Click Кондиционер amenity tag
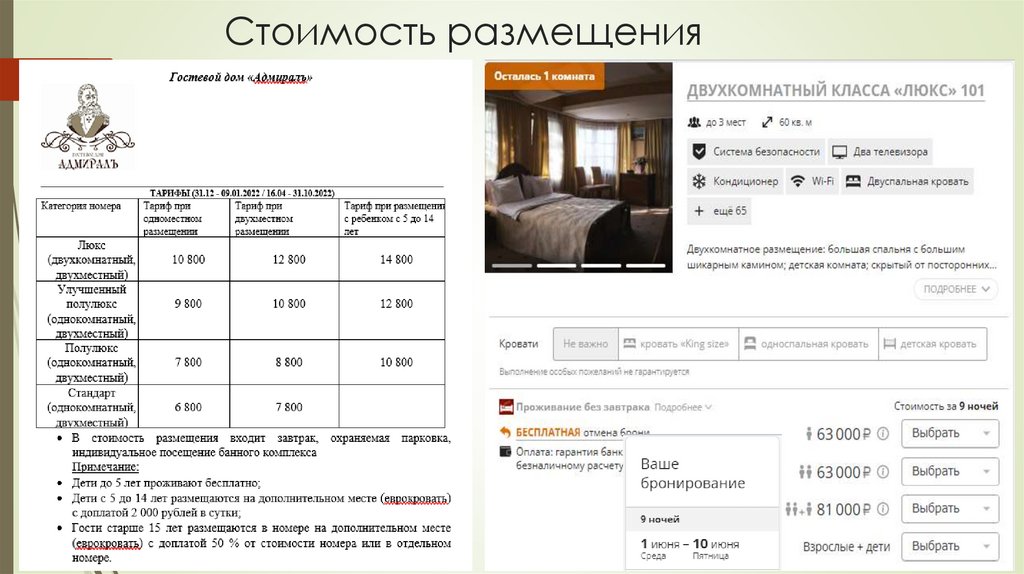The width and height of the screenshot is (1024, 574). [735, 182]
